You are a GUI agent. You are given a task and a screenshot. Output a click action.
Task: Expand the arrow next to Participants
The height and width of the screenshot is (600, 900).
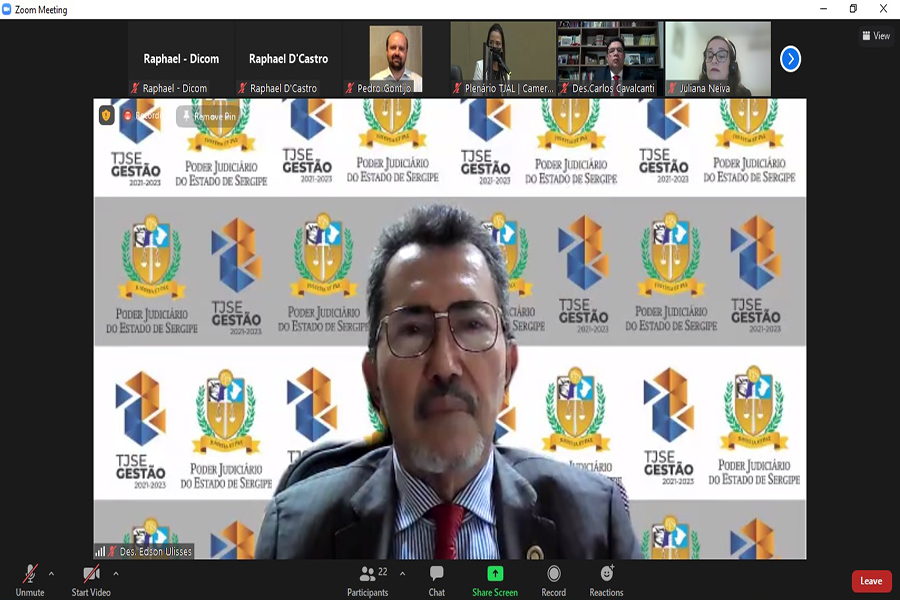tap(402, 574)
